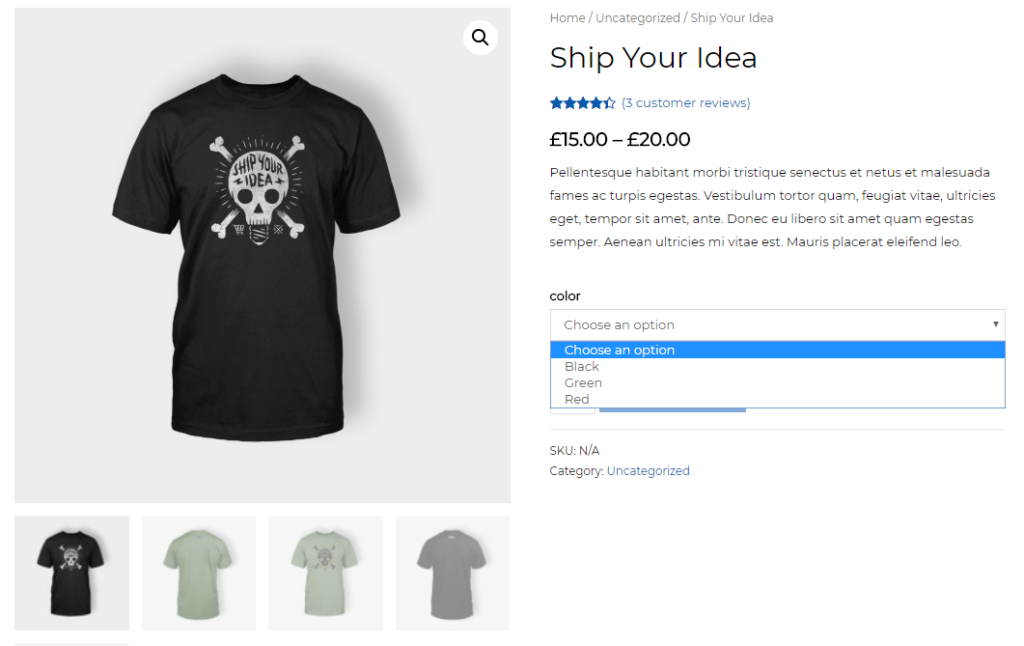
Task: Click the blue button edge below the dropdown list
Action: (x=672, y=410)
